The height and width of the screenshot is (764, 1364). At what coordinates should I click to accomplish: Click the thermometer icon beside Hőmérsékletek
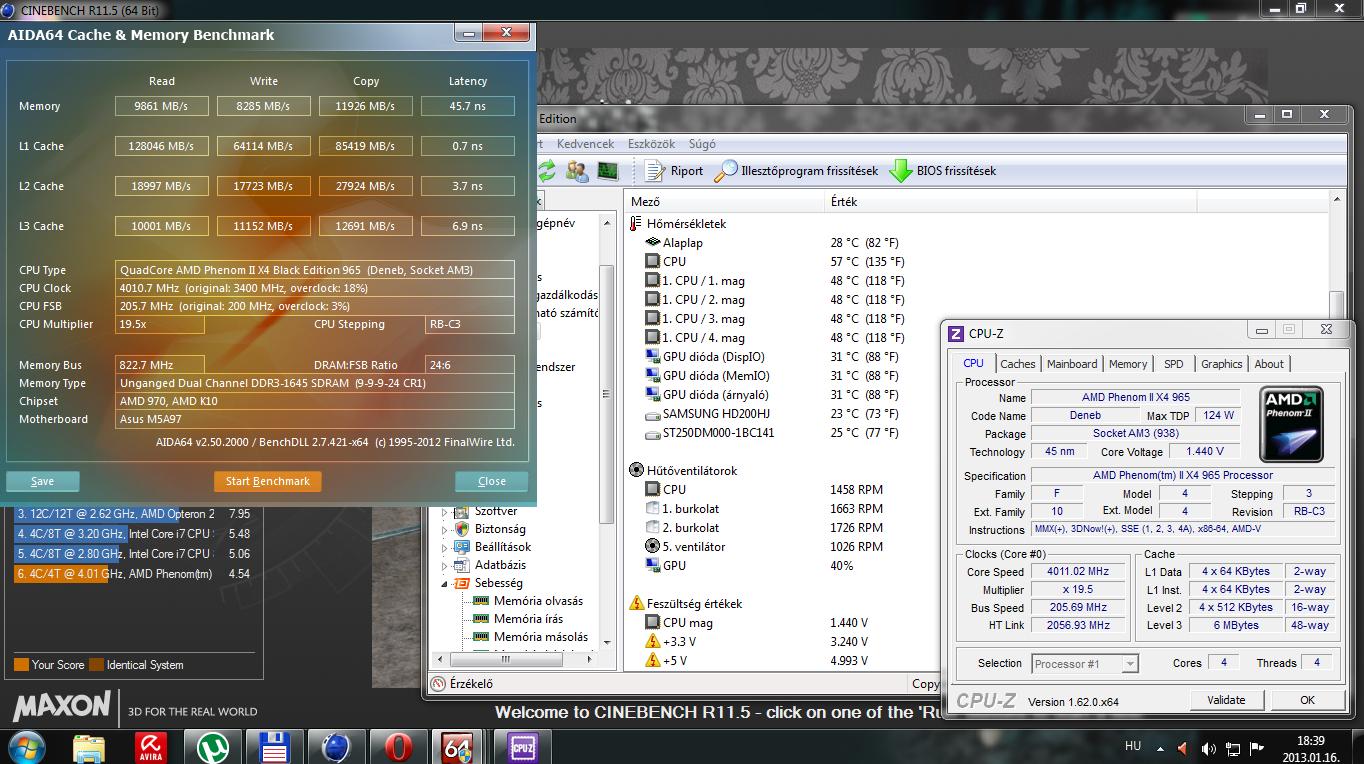pos(636,224)
